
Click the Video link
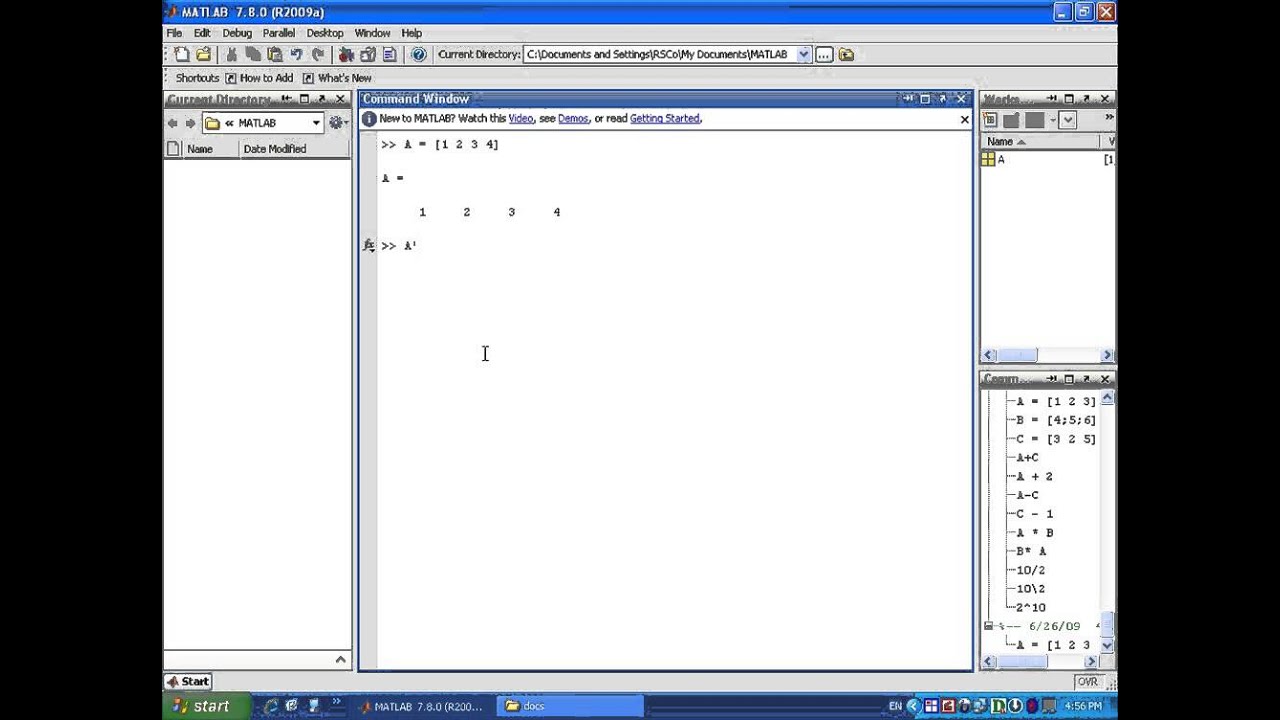(x=521, y=119)
